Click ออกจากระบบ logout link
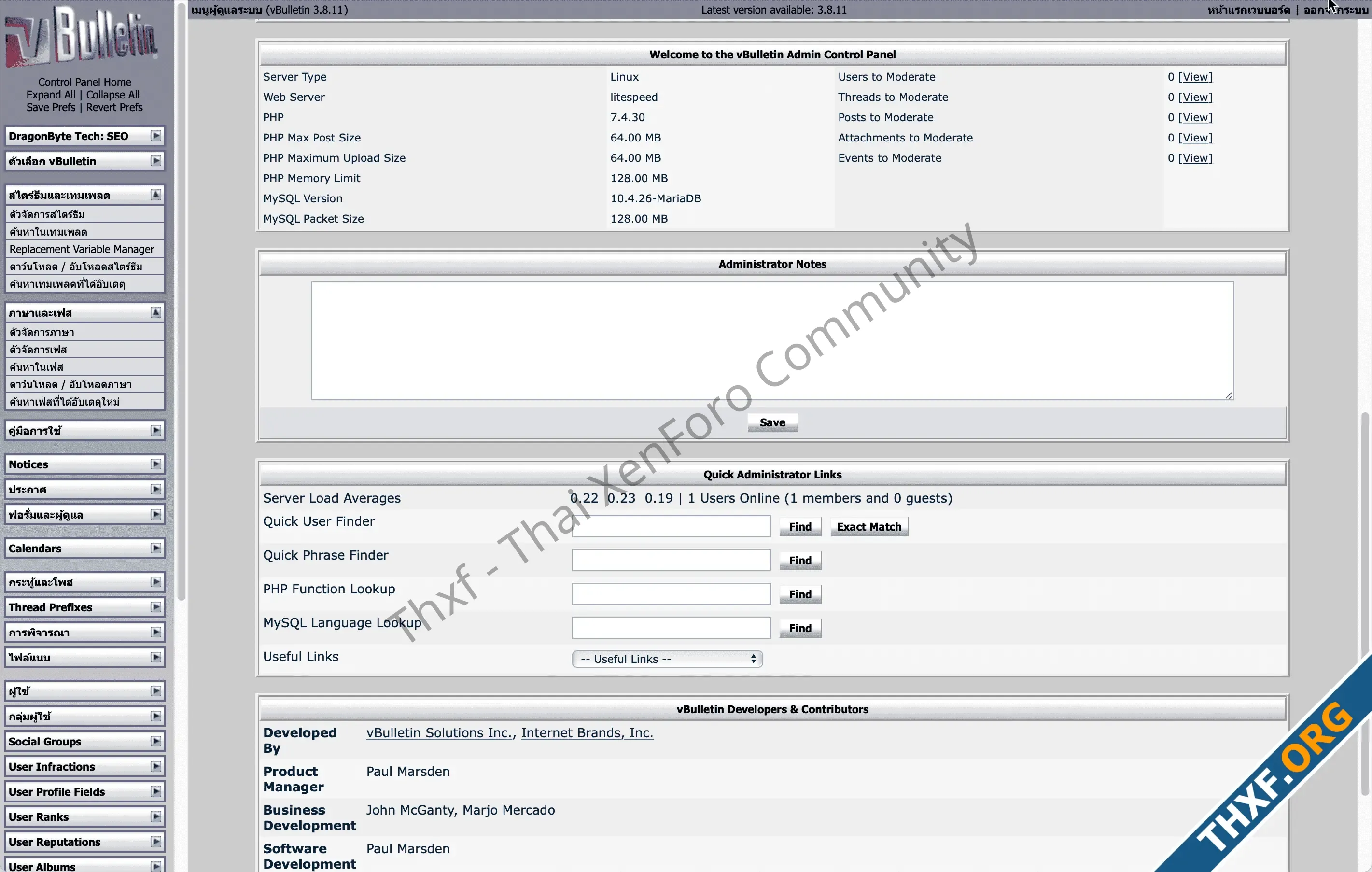Screen dimensions: 1372x872 coord(1335,10)
